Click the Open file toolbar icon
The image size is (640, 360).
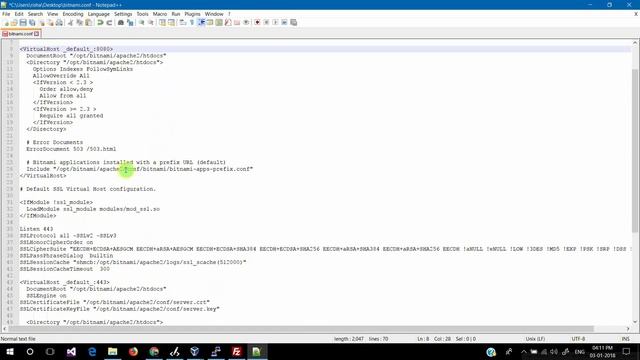(13, 22)
